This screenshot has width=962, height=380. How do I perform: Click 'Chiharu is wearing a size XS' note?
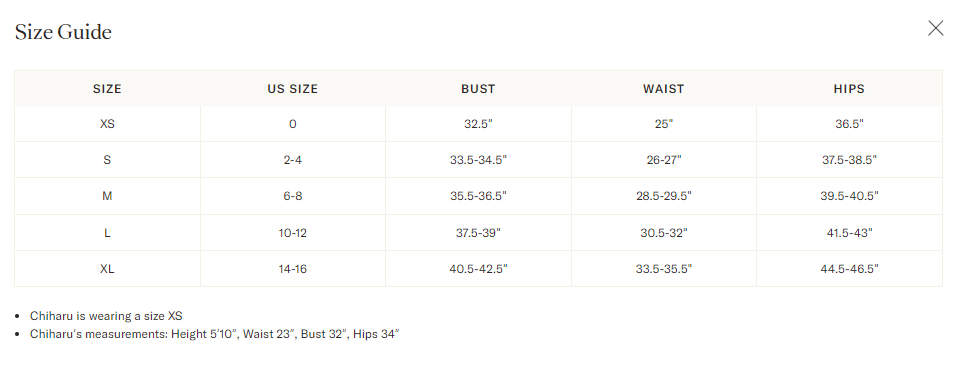pos(106,316)
